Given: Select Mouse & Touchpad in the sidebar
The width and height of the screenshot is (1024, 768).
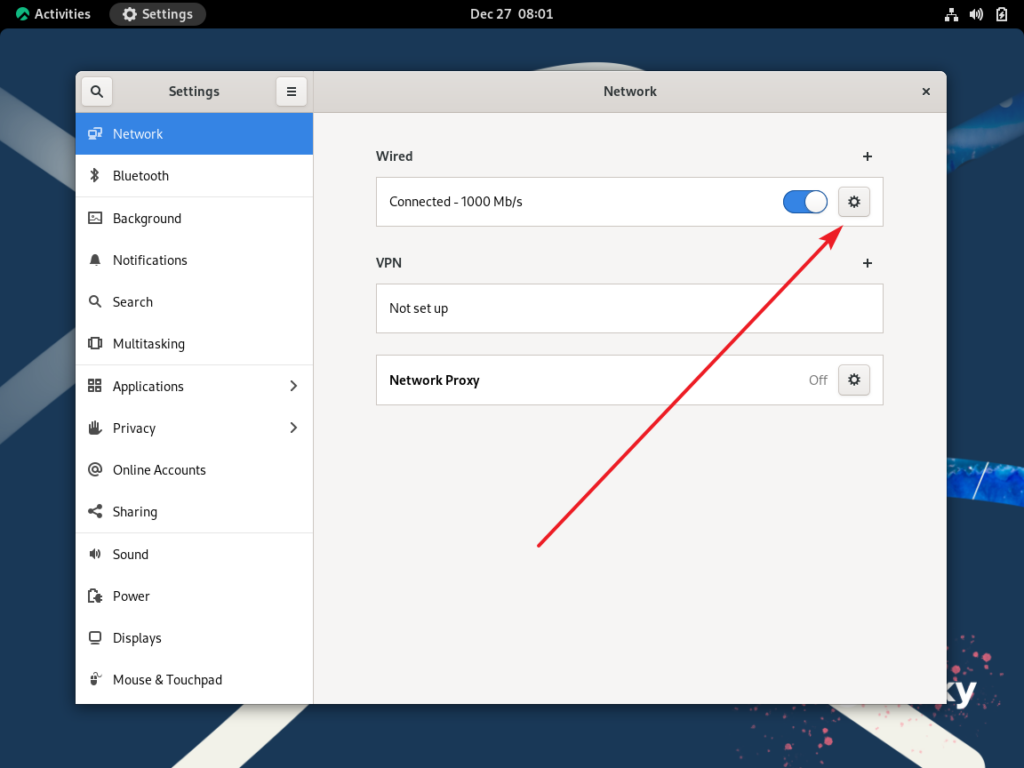Looking at the screenshot, I should click(94, 679).
